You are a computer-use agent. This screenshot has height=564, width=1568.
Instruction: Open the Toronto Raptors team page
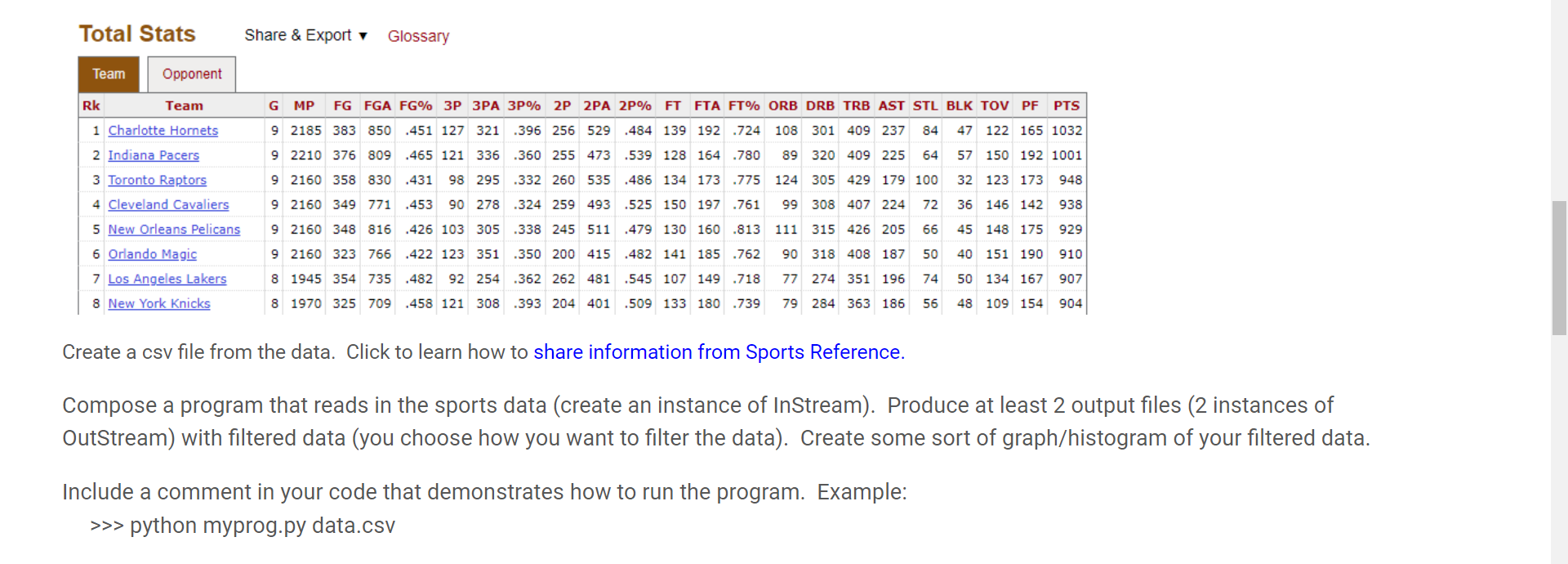(157, 180)
